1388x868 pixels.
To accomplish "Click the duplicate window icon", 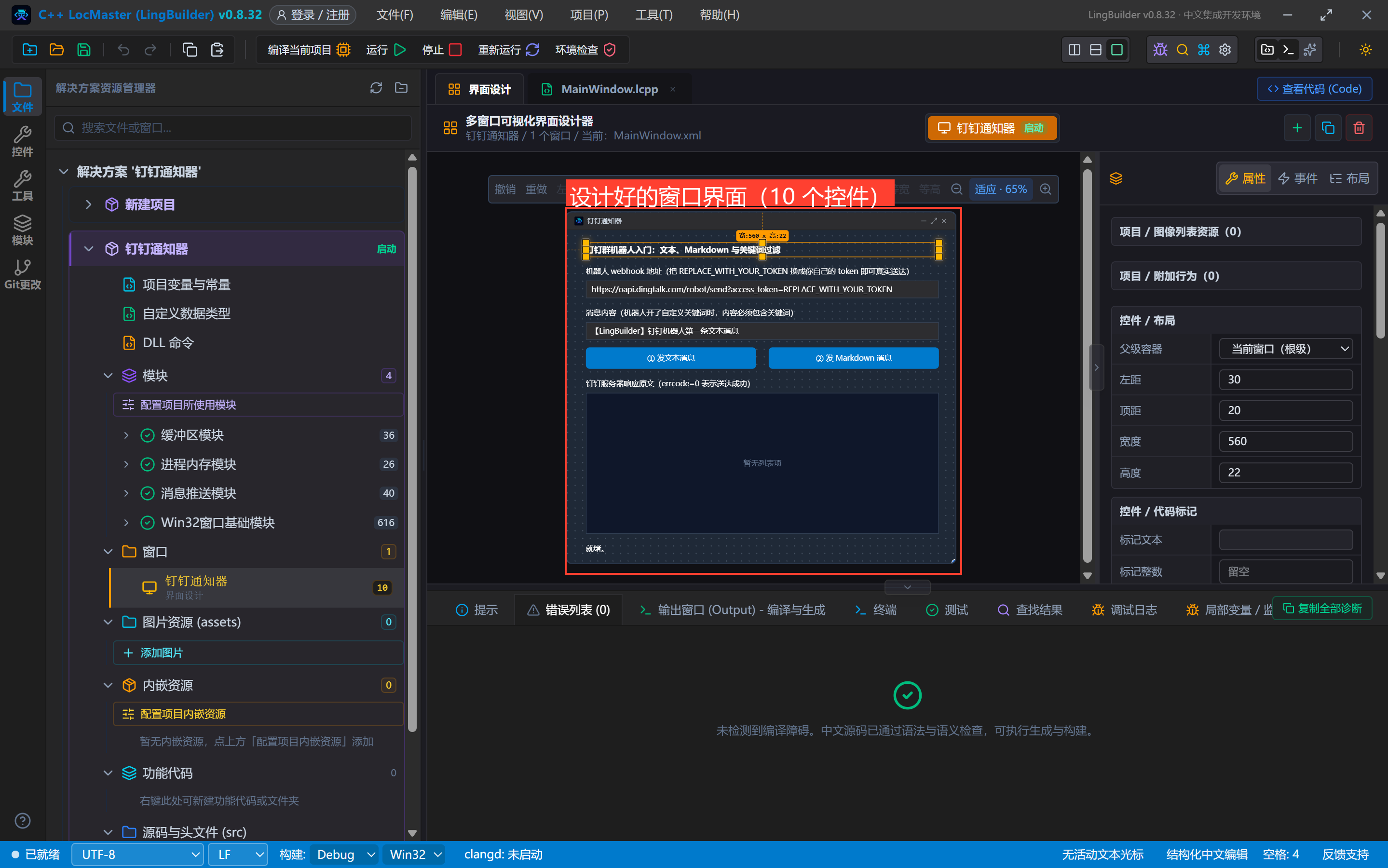I will click(x=1328, y=127).
